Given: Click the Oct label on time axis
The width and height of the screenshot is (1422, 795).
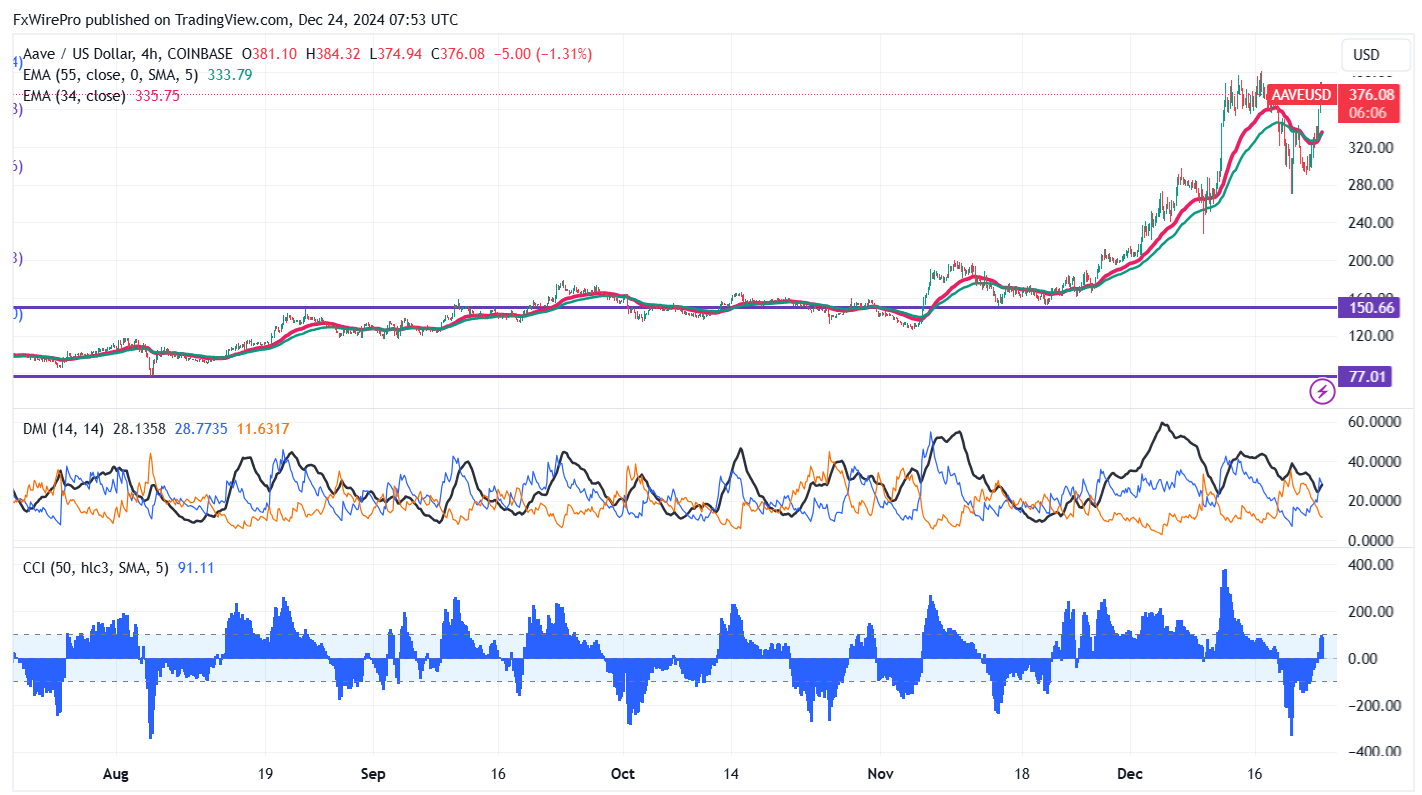Looking at the screenshot, I should 623,774.
